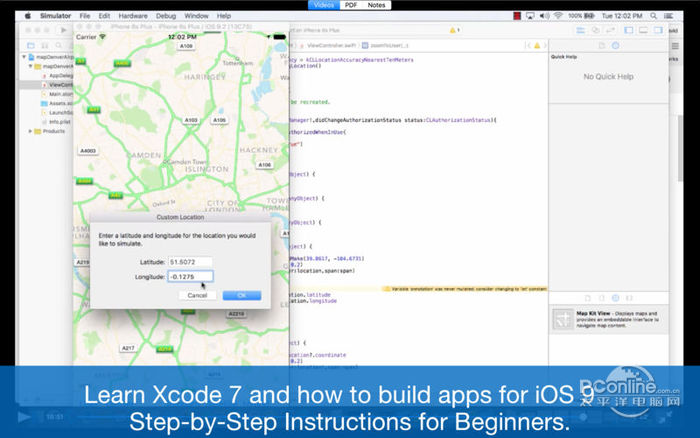The height and width of the screenshot is (438, 700).
Task: Open Notification Center in menu bar
Action: click(x=668, y=16)
